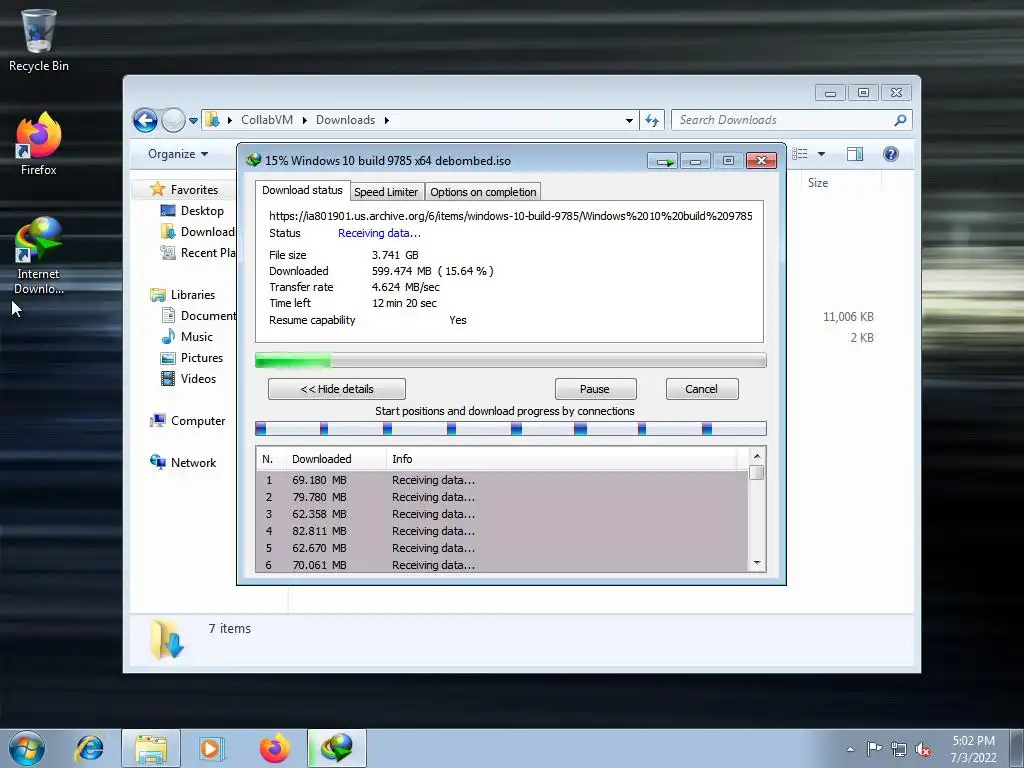Select Computer in the navigation pane

coord(198,421)
